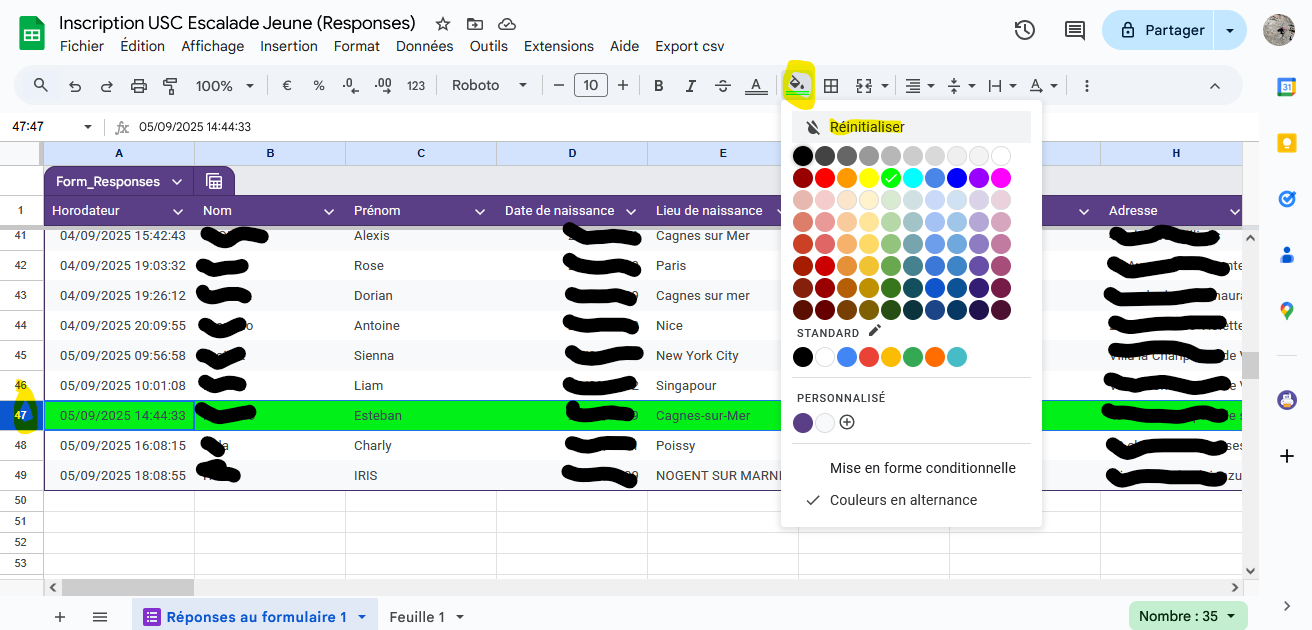Open the Données menu
The height and width of the screenshot is (630, 1312).
pyautogui.click(x=424, y=46)
